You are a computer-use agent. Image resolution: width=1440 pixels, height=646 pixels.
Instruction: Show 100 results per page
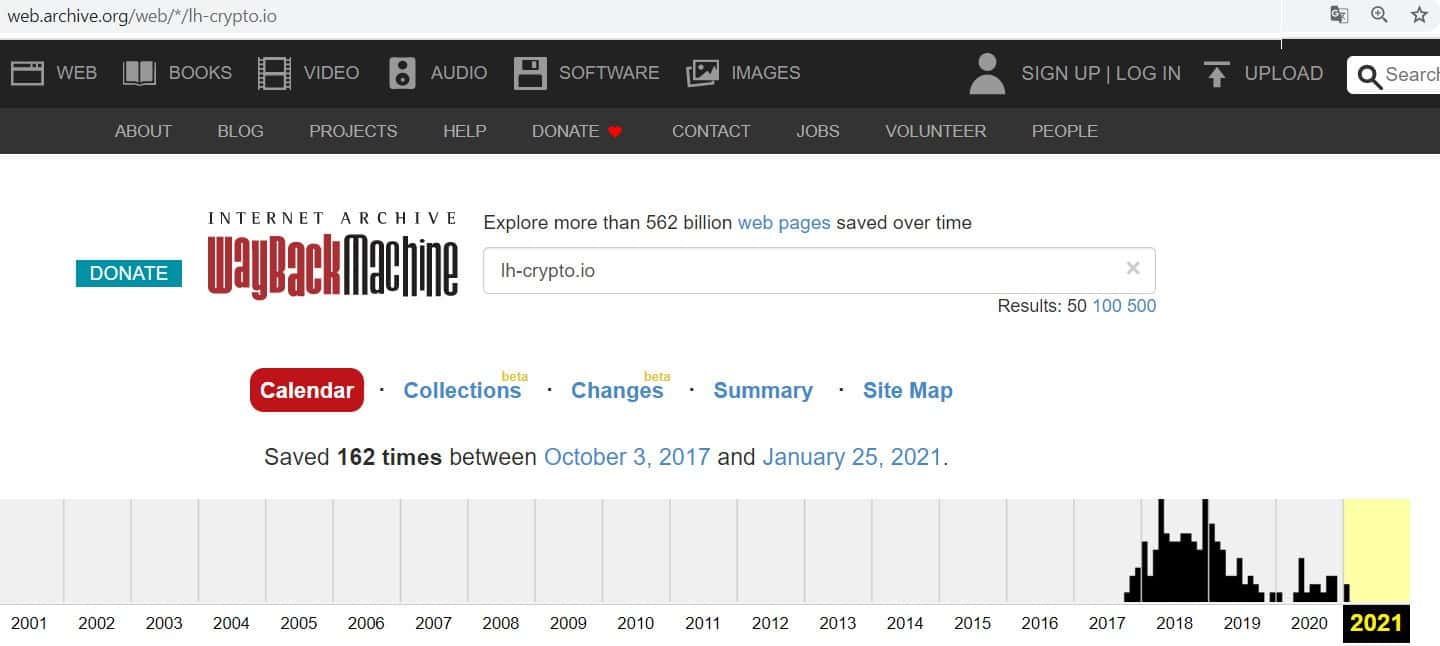coord(1106,306)
